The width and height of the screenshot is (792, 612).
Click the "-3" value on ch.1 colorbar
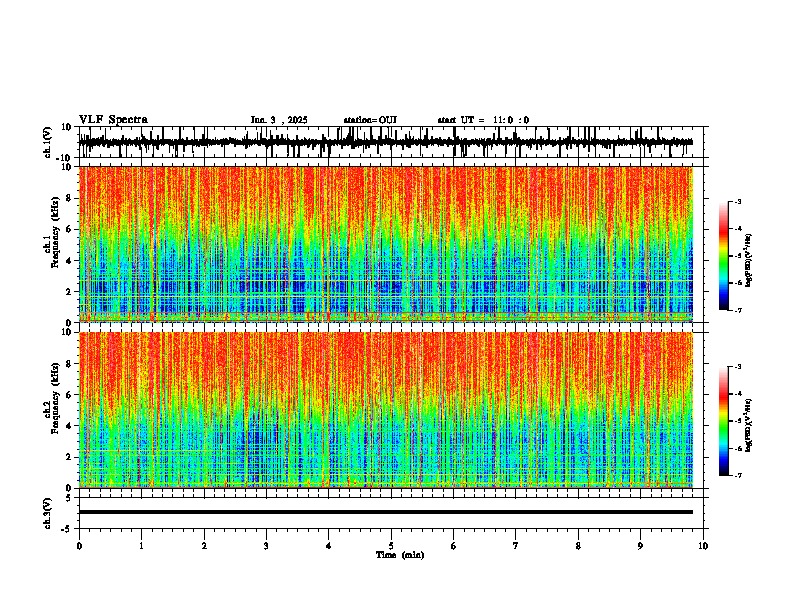pos(737,202)
